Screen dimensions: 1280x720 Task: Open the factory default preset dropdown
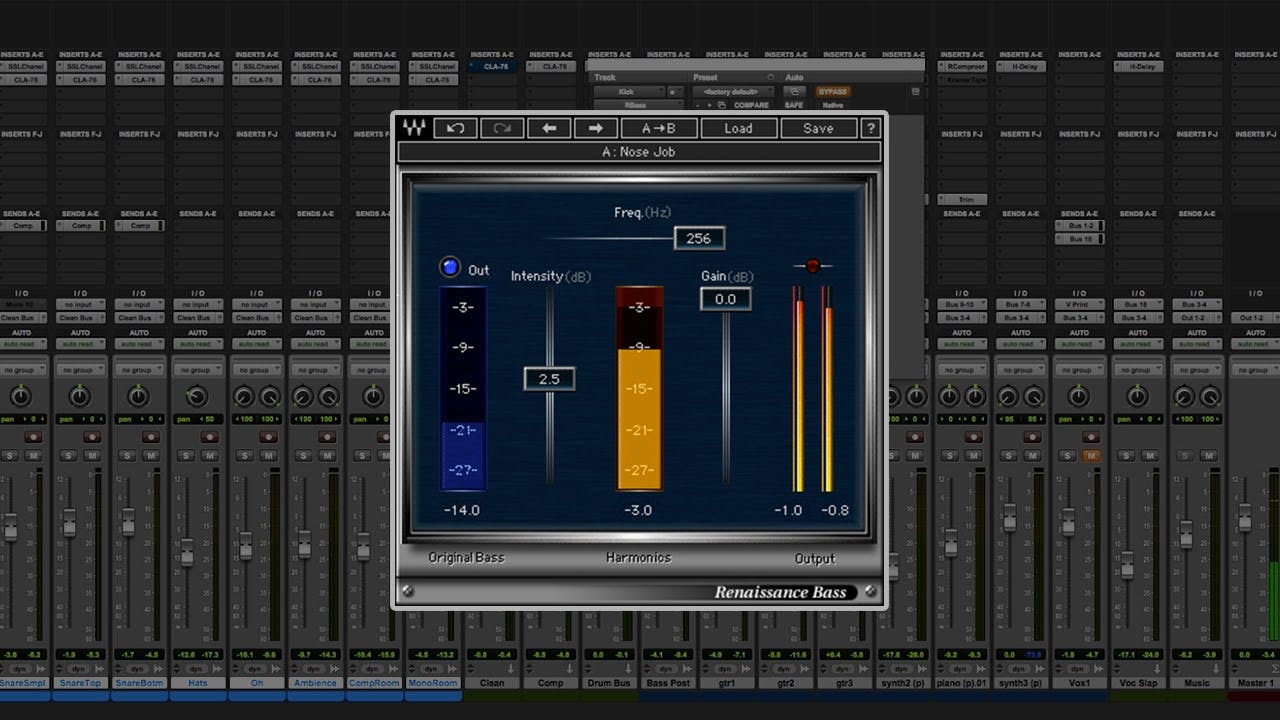tap(732, 91)
